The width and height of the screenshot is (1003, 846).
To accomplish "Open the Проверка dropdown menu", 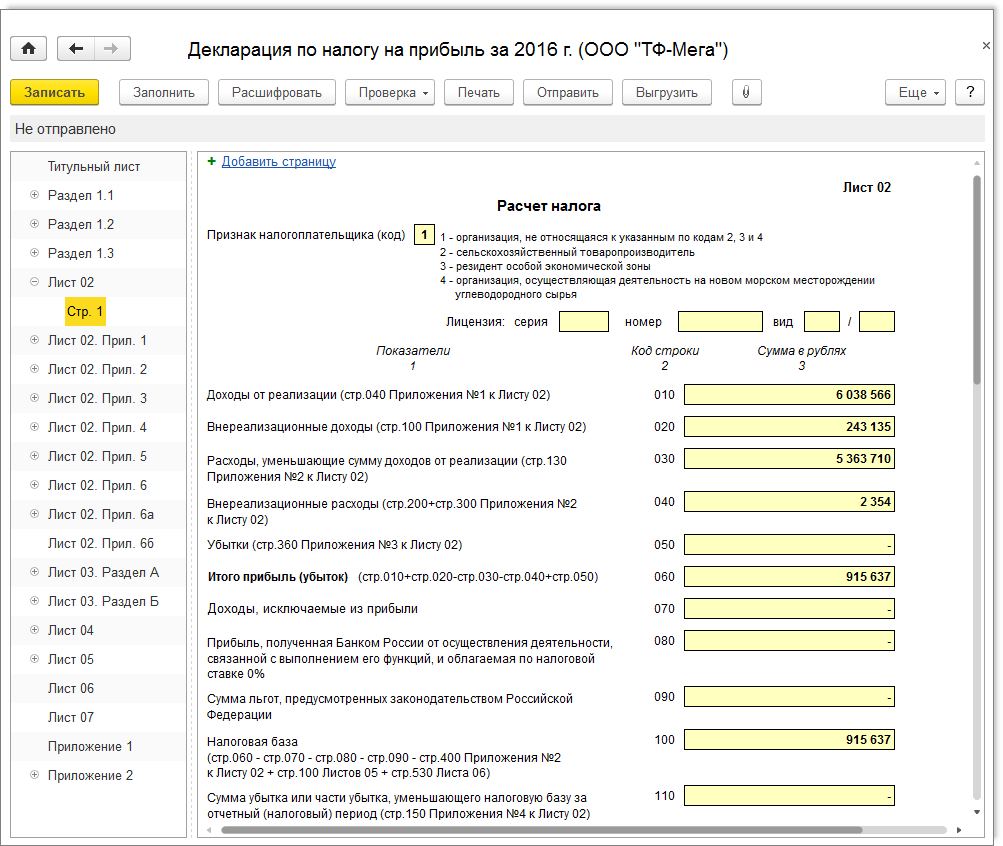I will [x=389, y=92].
